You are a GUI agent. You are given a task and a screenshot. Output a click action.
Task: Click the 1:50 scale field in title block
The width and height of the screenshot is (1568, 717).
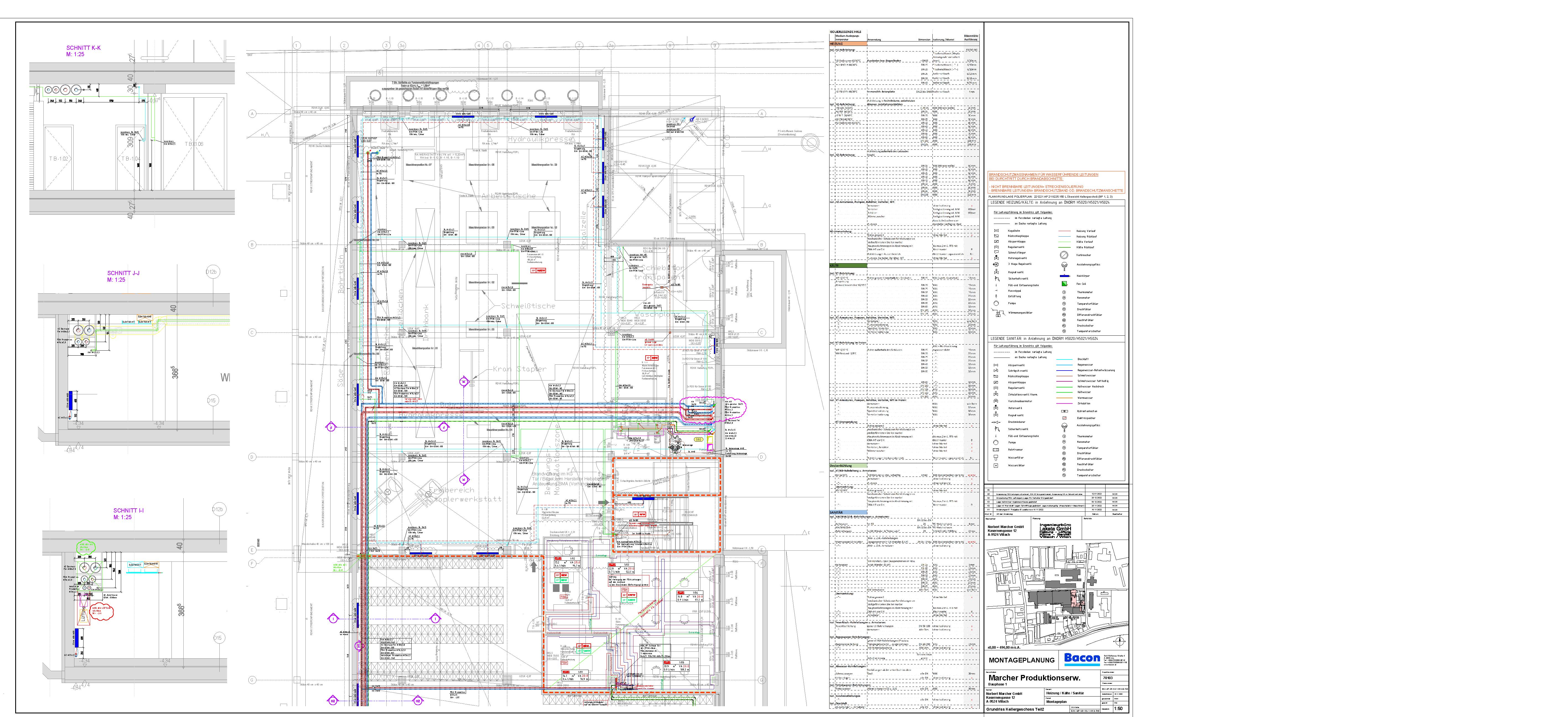click(1118, 708)
